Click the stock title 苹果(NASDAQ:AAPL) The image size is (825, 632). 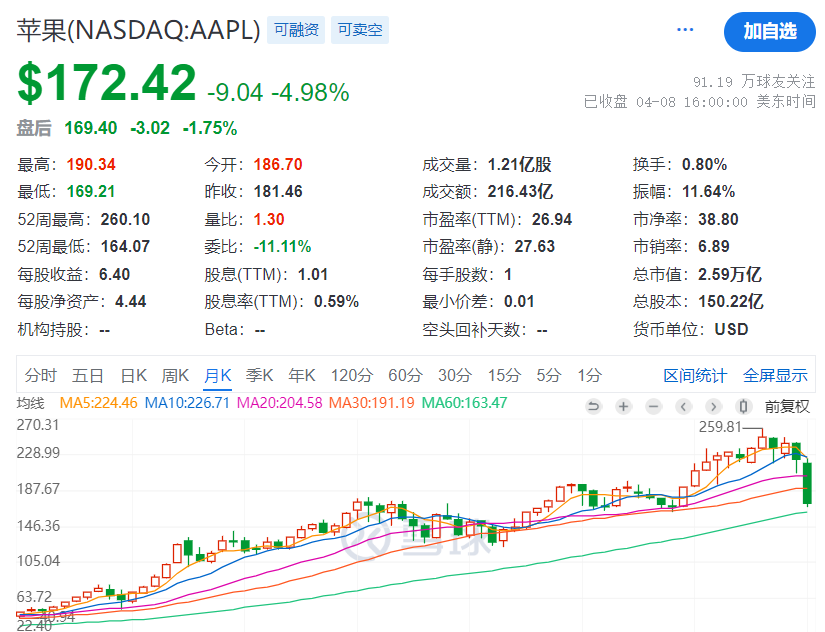[138, 31]
